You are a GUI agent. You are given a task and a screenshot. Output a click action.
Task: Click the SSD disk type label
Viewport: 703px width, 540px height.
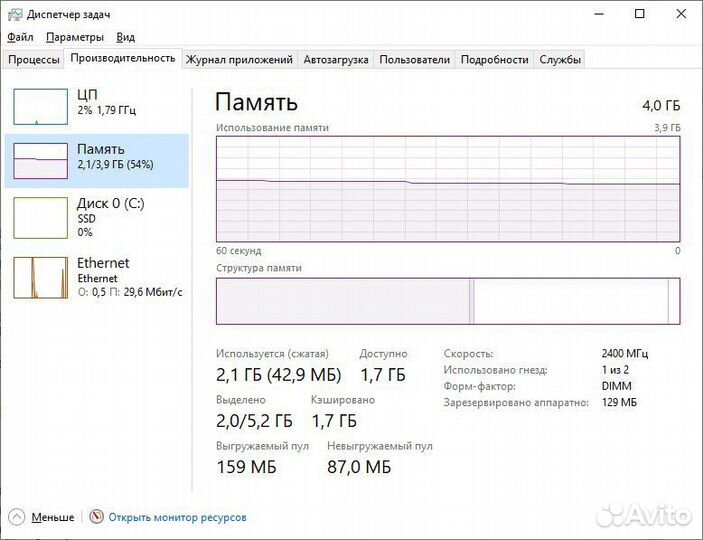87,218
